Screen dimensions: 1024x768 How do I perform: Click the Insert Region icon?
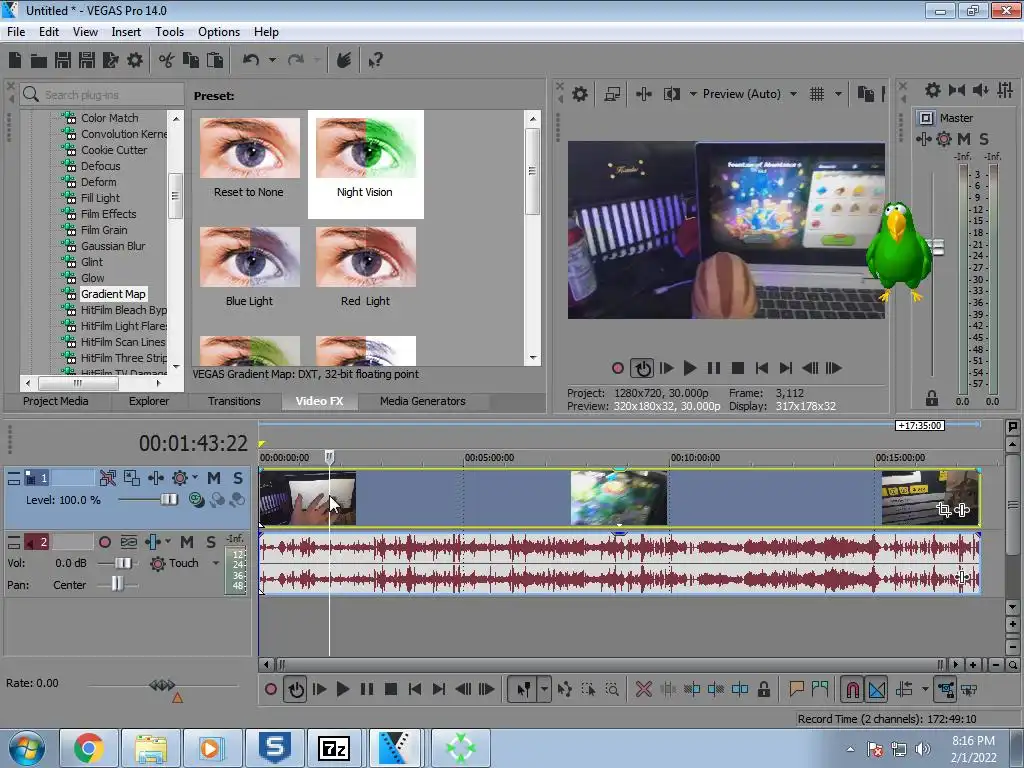[820, 688]
